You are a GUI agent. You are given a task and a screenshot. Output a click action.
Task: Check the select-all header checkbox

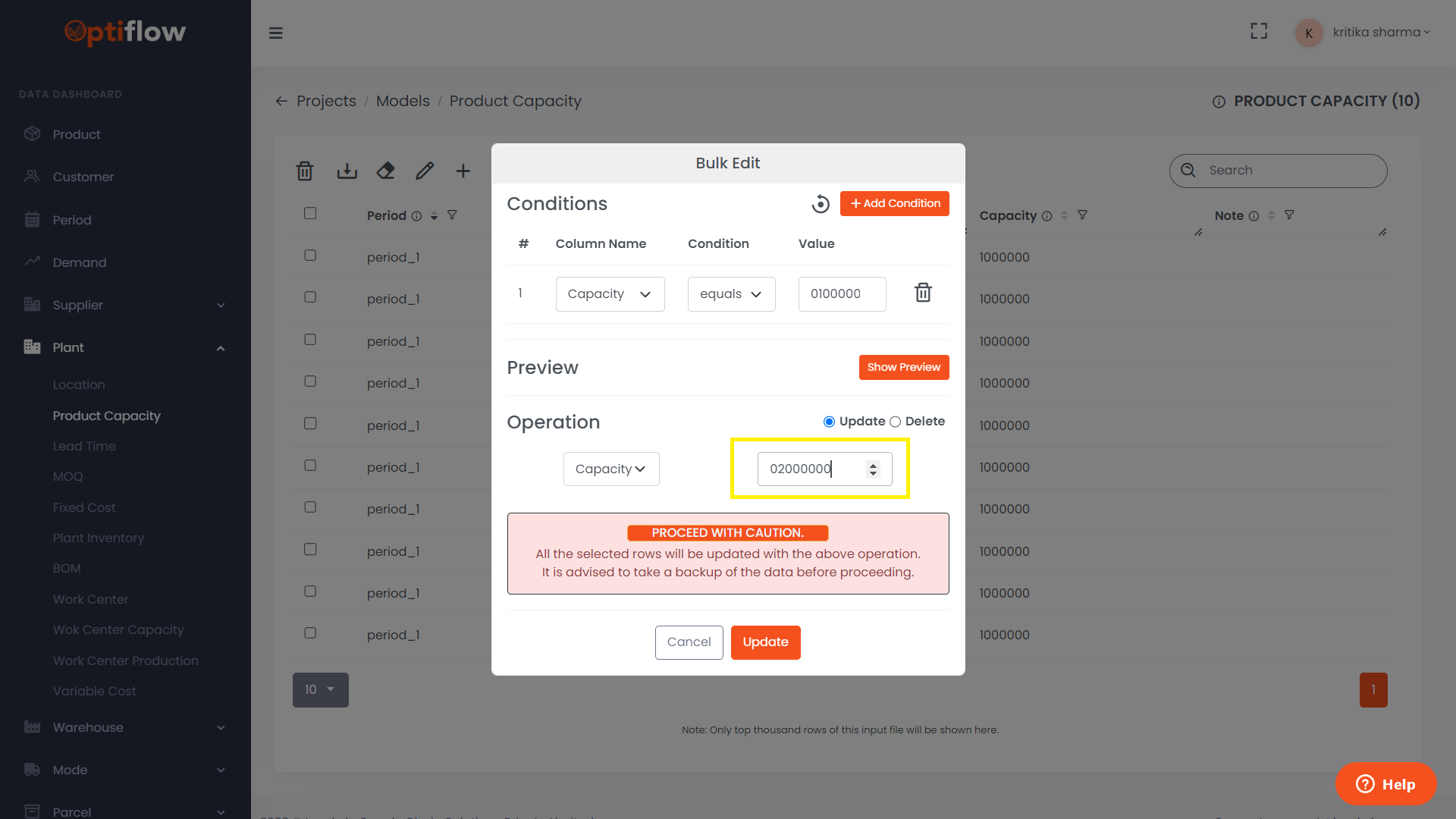[x=310, y=214]
